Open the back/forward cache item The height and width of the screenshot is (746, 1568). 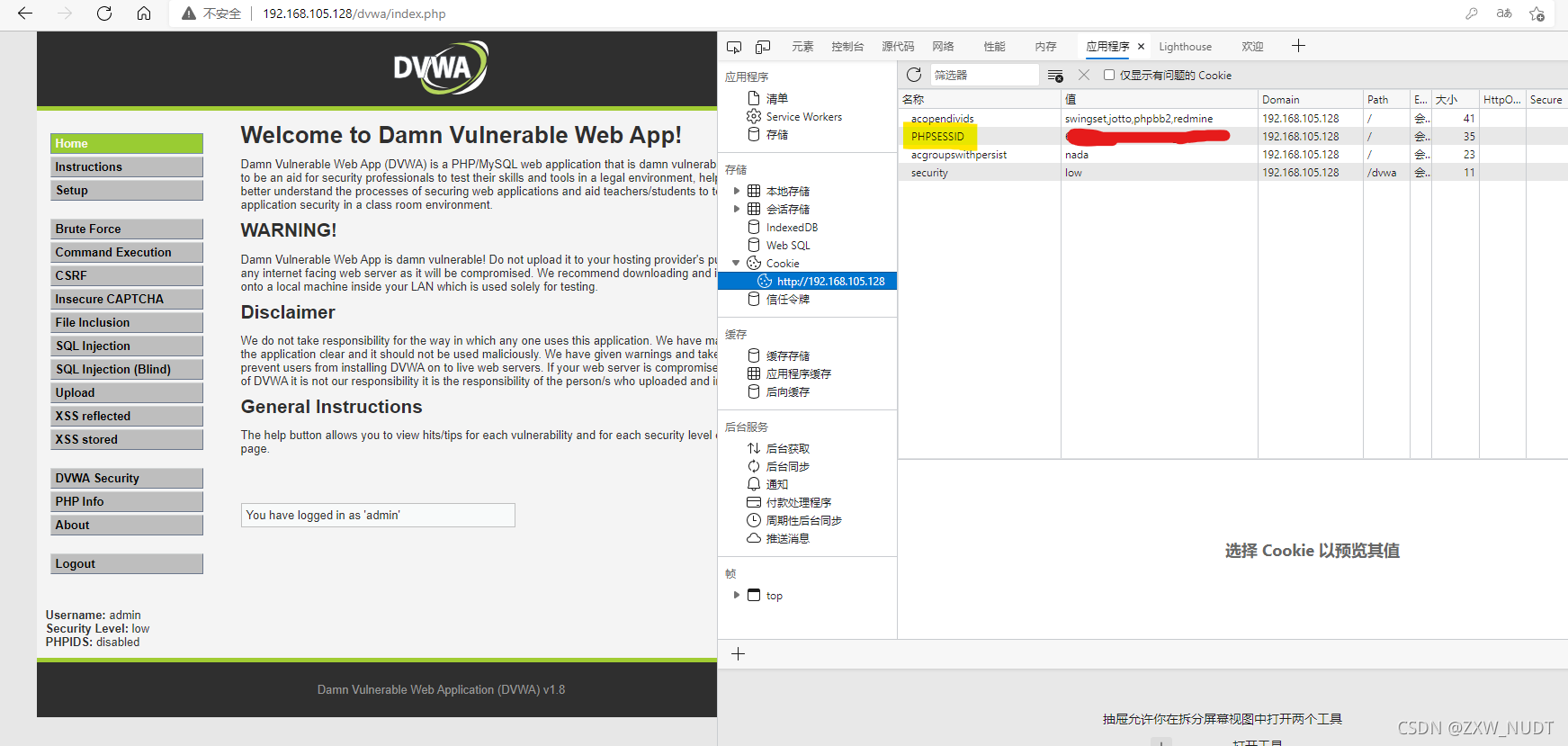point(778,391)
